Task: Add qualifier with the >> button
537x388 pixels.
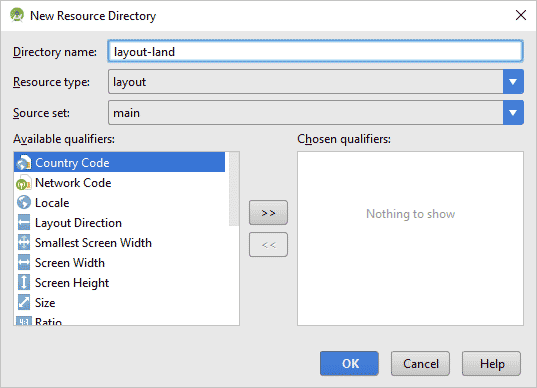Action: [268, 213]
